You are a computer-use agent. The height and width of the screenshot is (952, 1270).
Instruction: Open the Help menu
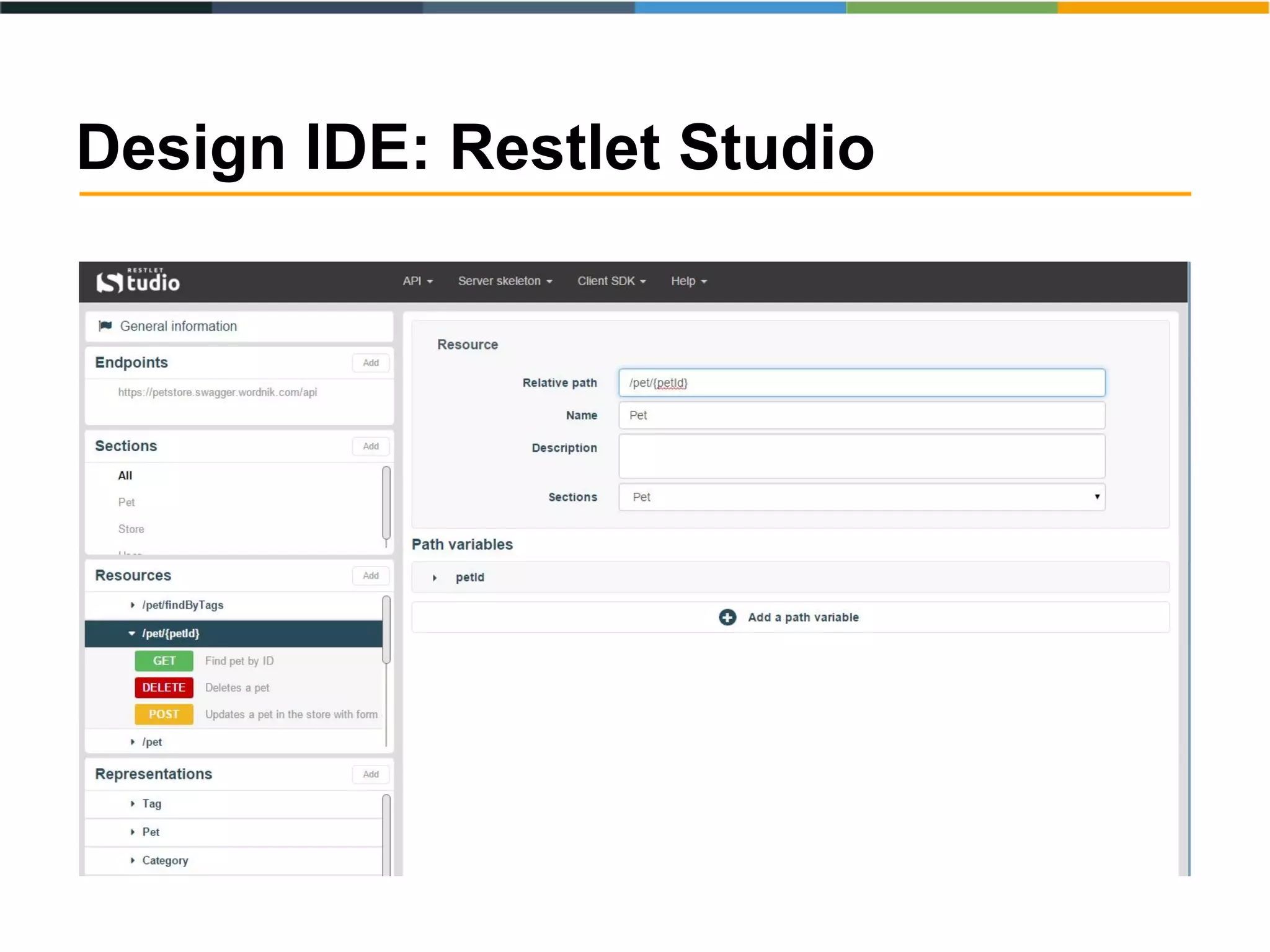coord(688,281)
